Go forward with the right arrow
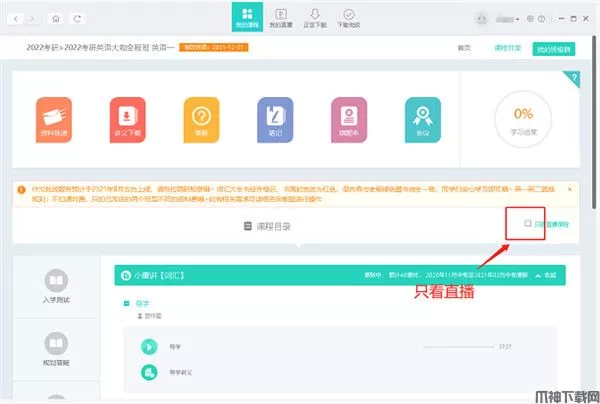 33,18
